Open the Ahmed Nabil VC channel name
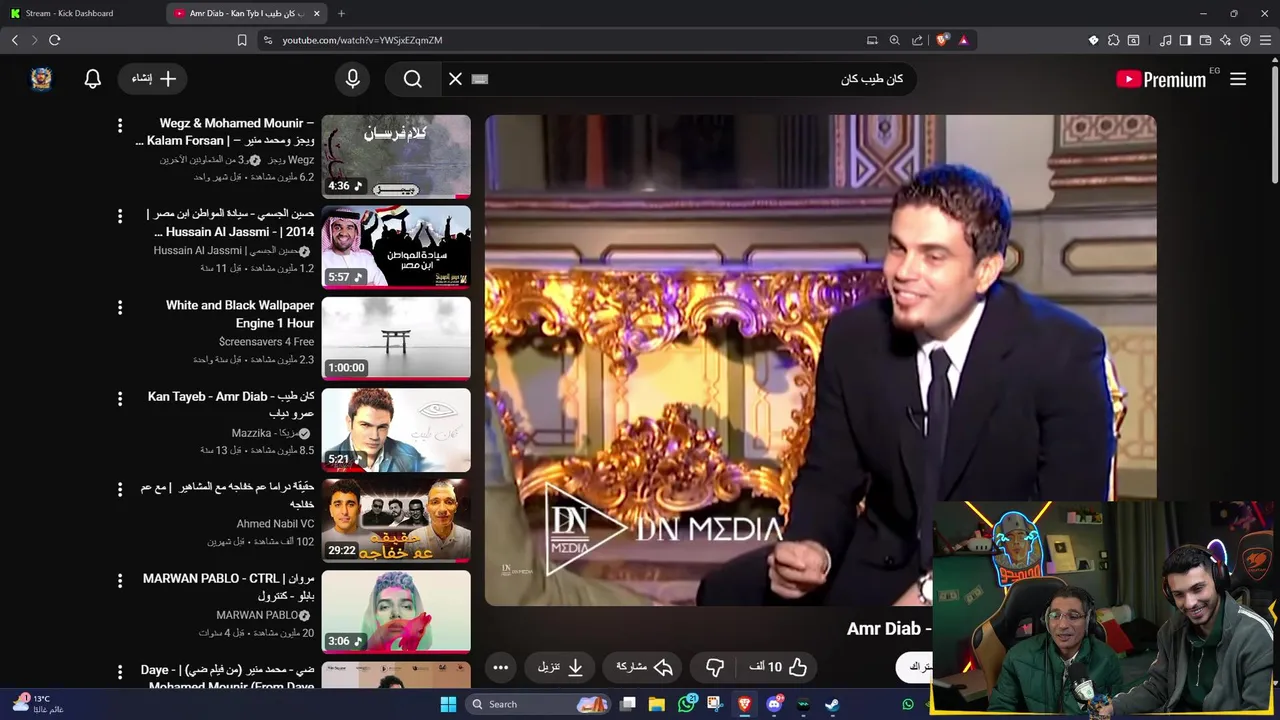This screenshot has width=1280, height=720. coord(275,524)
